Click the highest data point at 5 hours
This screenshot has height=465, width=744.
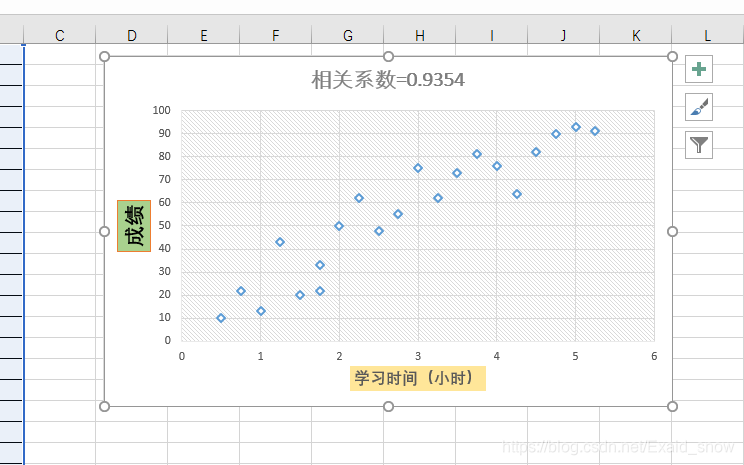(576, 127)
